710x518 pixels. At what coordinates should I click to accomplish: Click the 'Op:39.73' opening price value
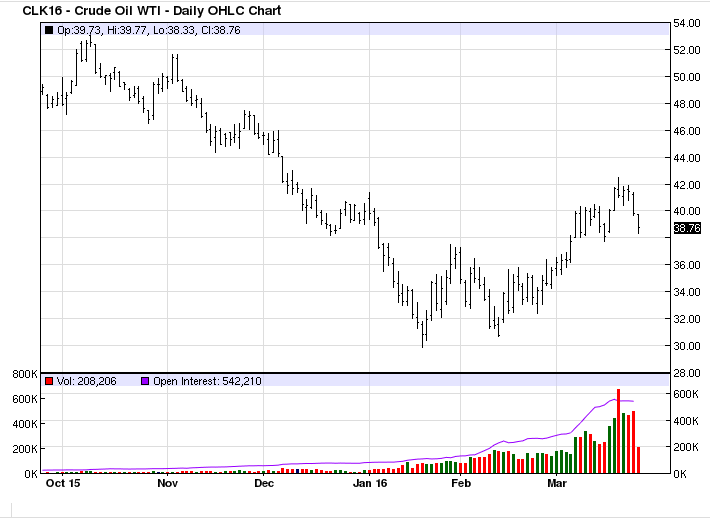pos(79,30)
